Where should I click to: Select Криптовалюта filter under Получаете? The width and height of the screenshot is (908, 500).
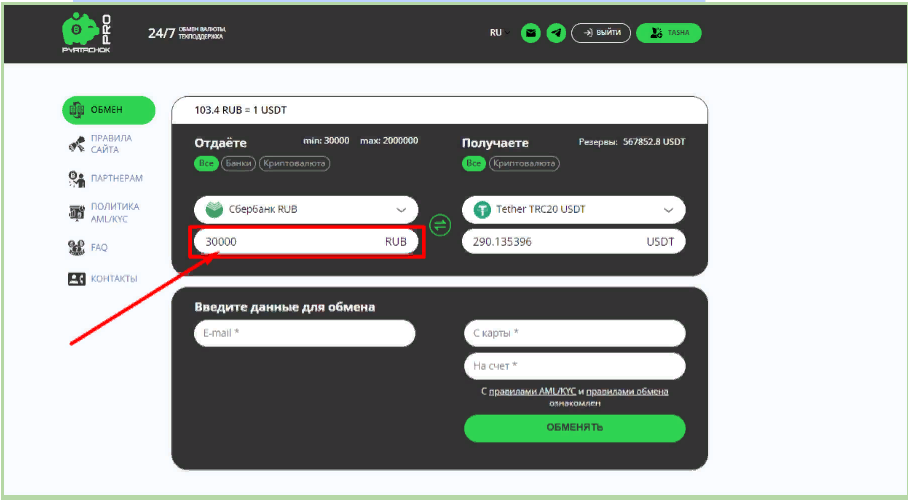pos(526,163)
